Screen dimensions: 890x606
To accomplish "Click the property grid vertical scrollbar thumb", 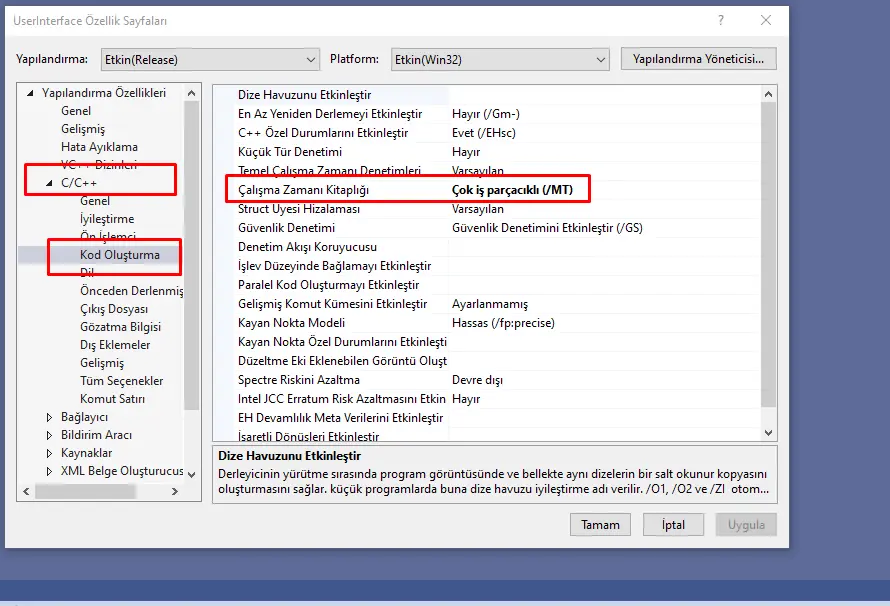I will [769, 254].
